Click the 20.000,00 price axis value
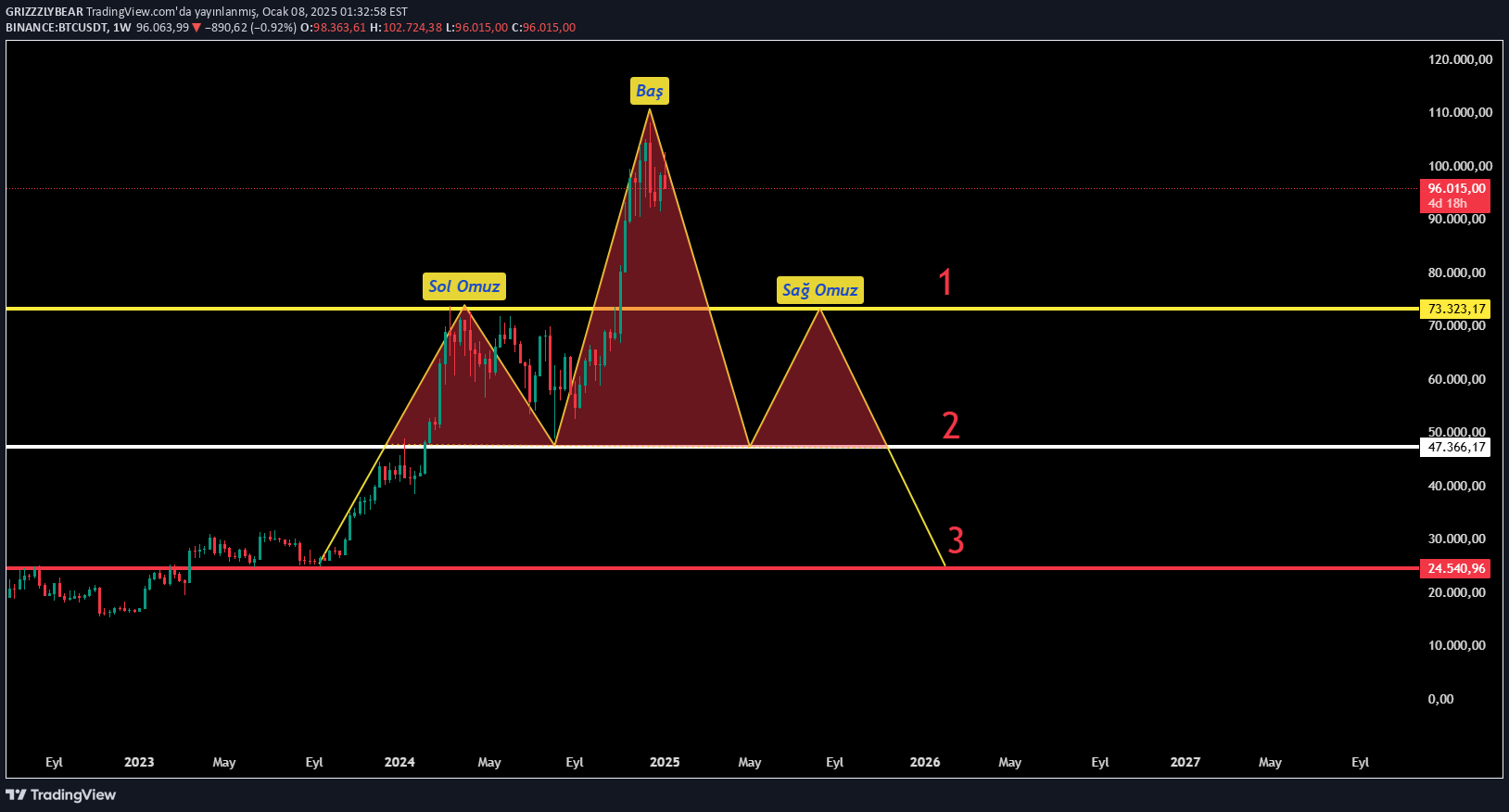Screen dimensions: 1509x812 click(x=1457, y=592)
